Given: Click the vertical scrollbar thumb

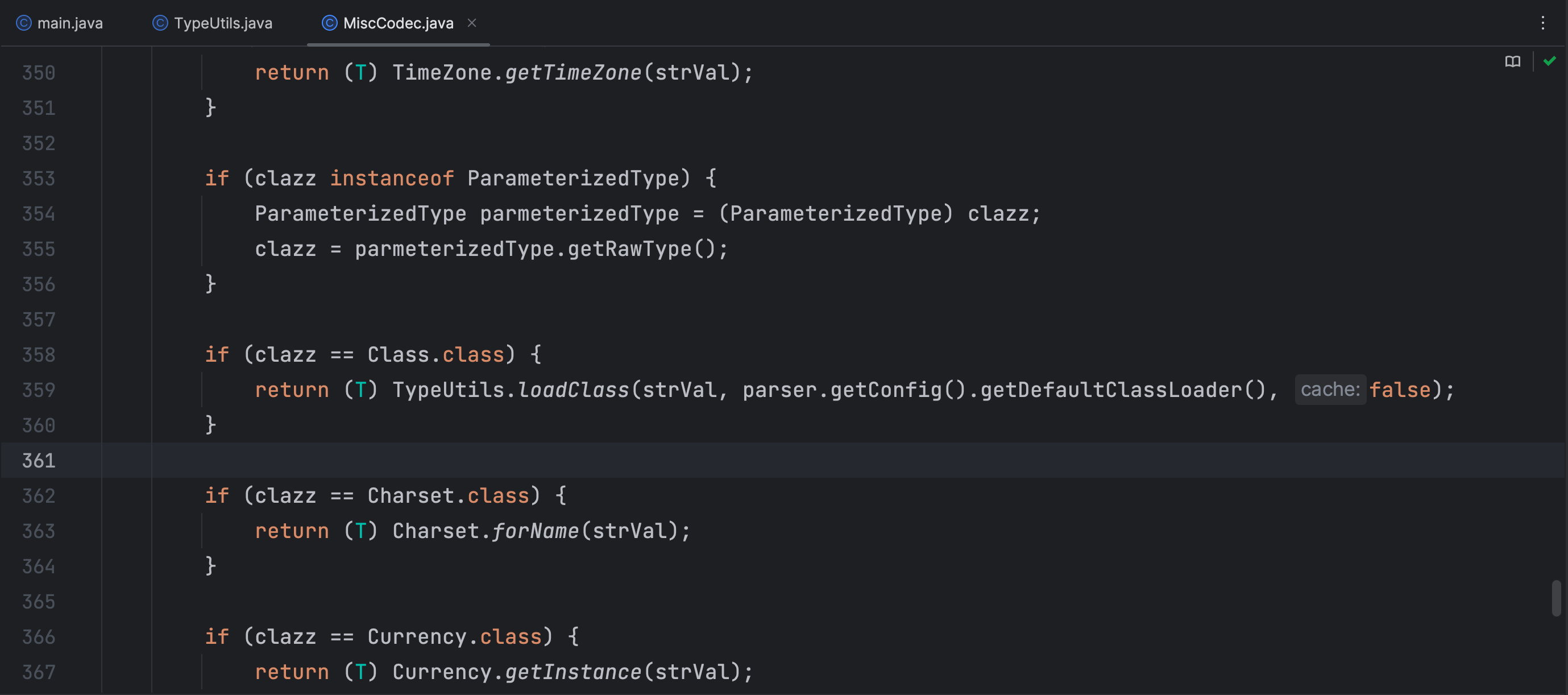Looking at the screenshot, I should 1556,598.
